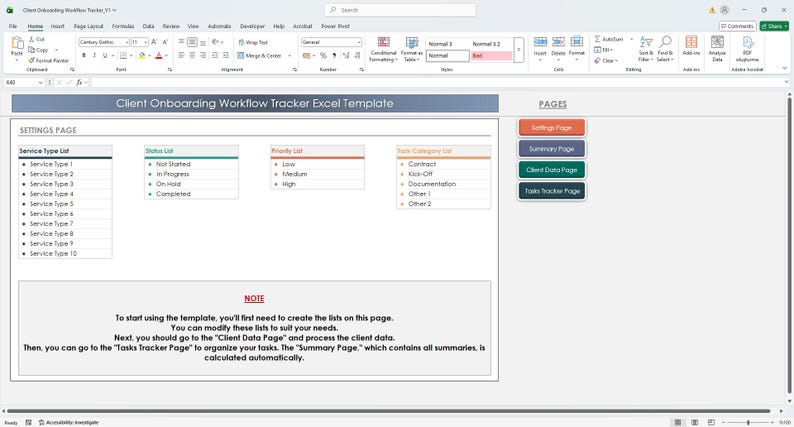Click the Copy icon
The height and width of the screenshot is (427, 794).
coord(31,50)
